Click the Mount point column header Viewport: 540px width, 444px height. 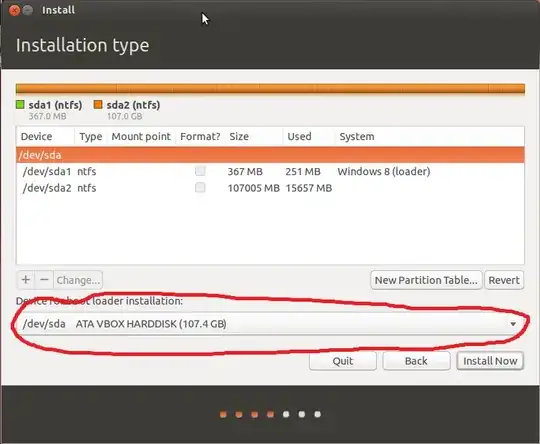[141, 136]
